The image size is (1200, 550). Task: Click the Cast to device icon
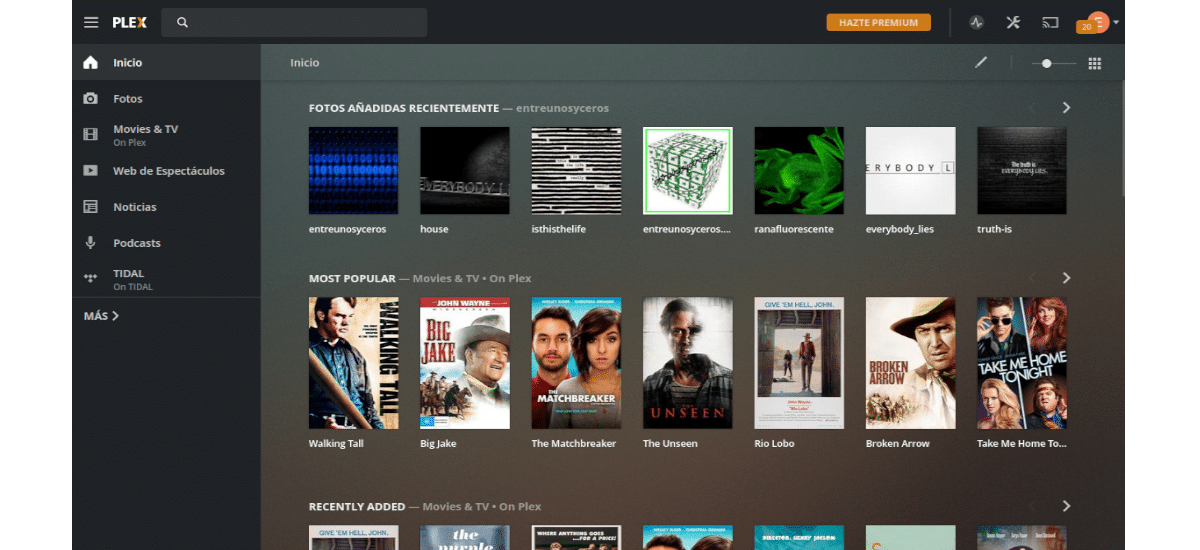tap(1050, 22)
